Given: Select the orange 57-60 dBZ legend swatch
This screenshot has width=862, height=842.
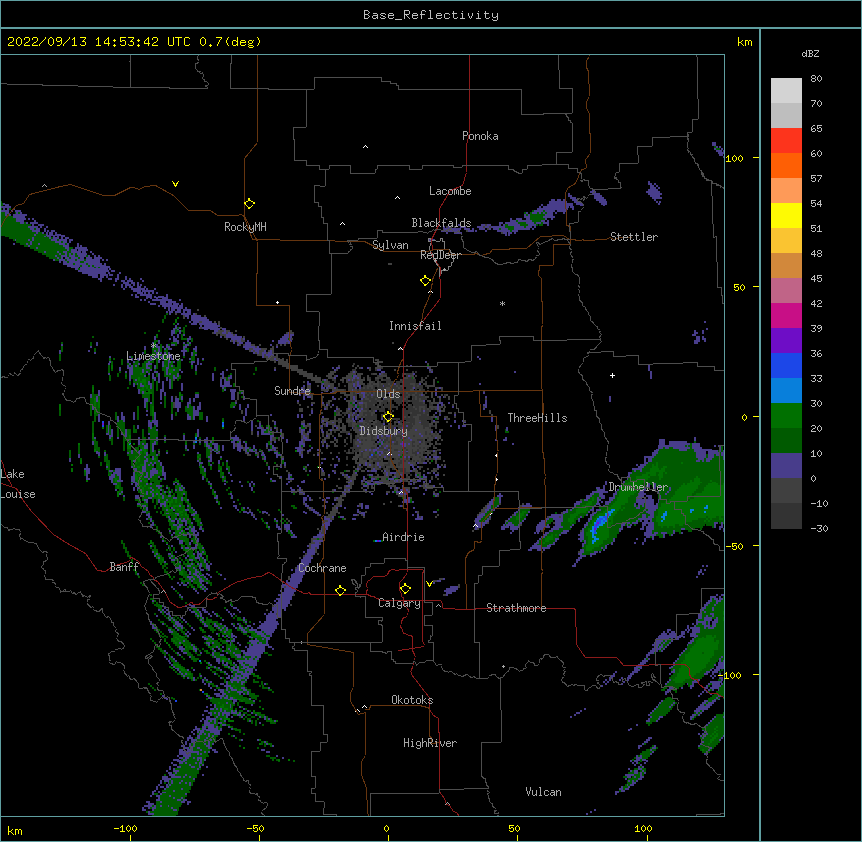Looking at the screenshot, I should click(x=786, y=165).
